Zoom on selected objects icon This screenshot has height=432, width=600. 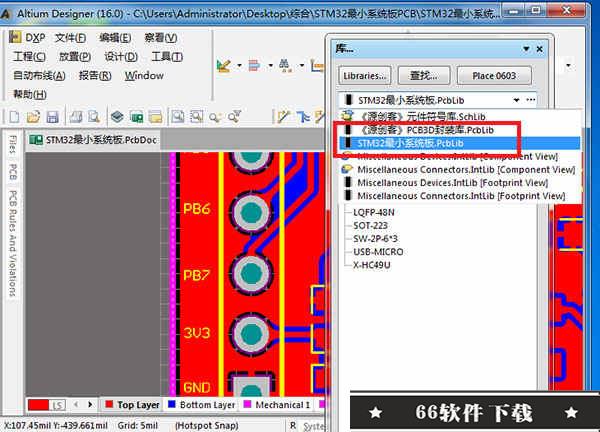coord(215,117)
